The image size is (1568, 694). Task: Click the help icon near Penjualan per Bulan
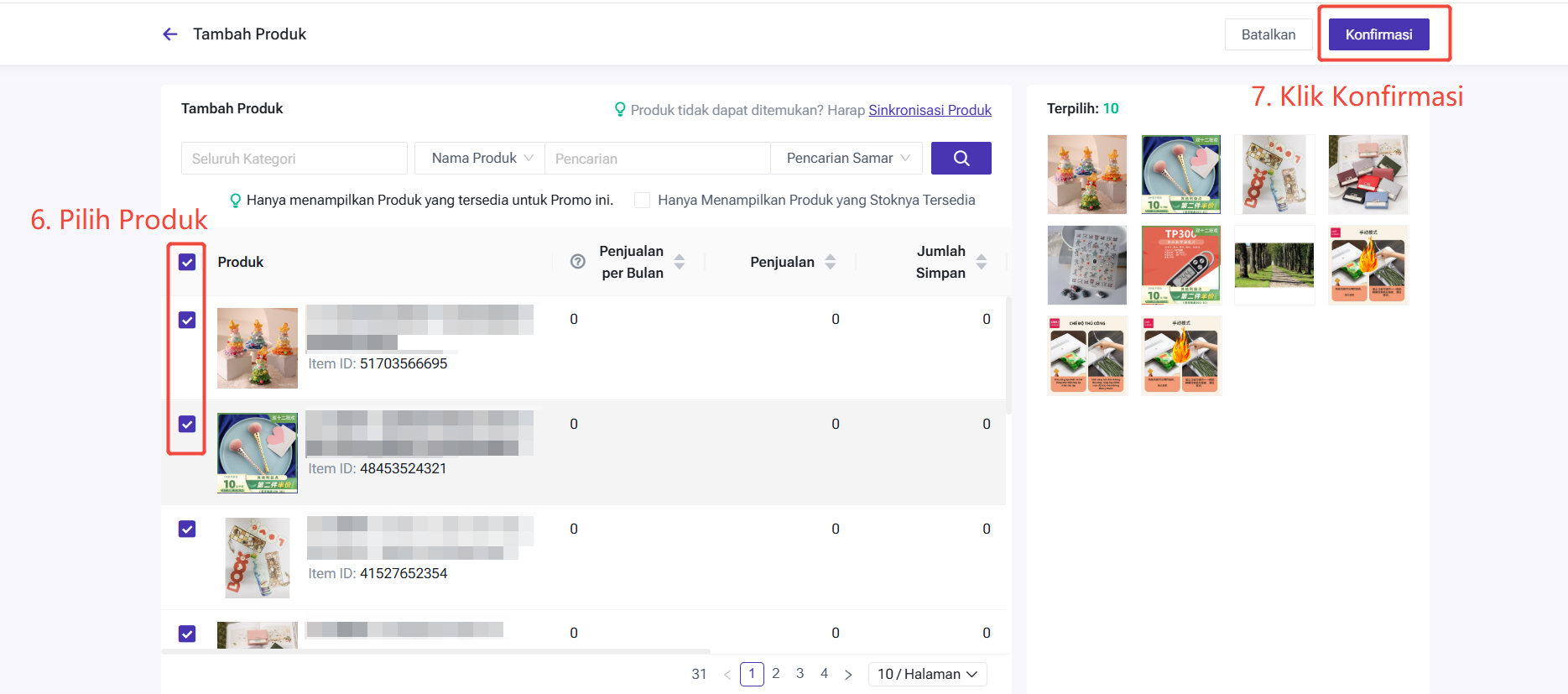578,262
